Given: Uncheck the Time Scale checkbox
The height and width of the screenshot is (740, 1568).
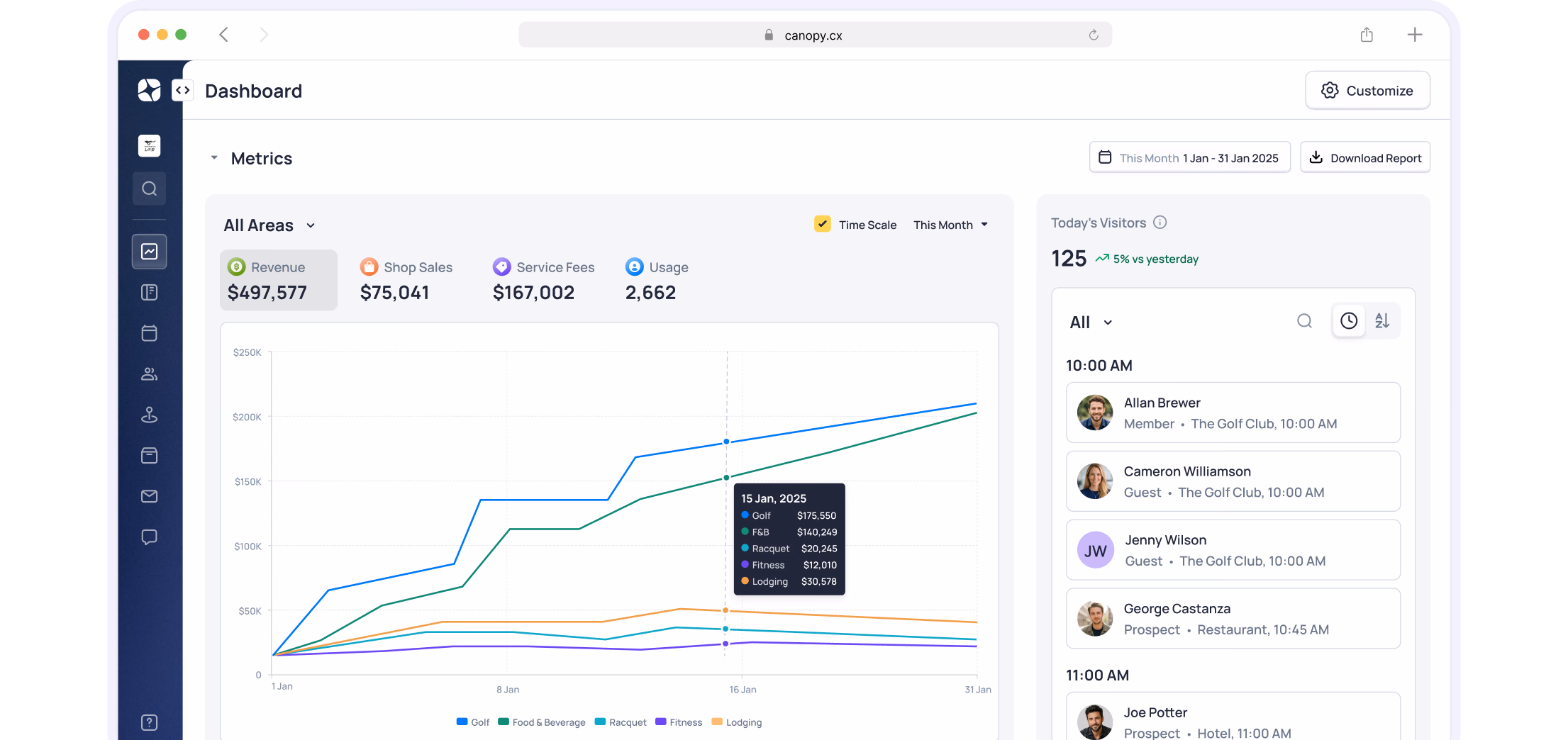Looking at the screenshot, I should pyautogui.click(x=823, y=224).
